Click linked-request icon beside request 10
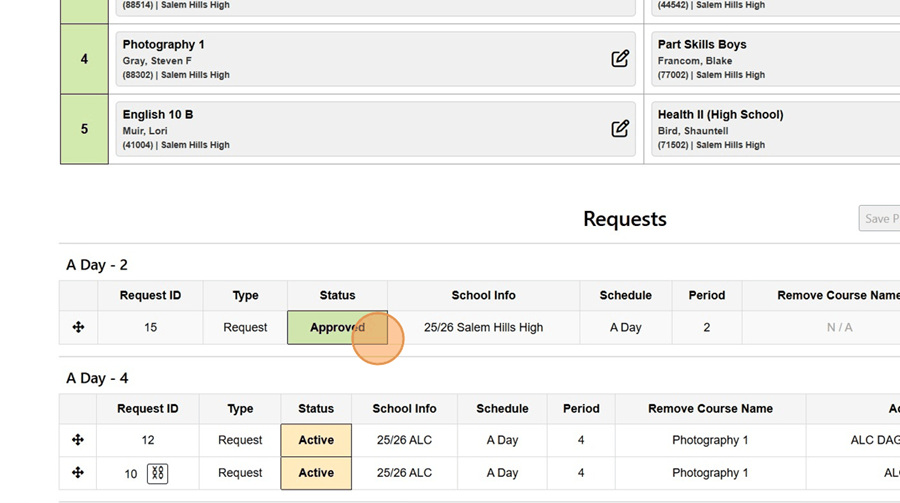Image resolution: width=900 pixels, height=503 pixels. click(x=157, y=473)
